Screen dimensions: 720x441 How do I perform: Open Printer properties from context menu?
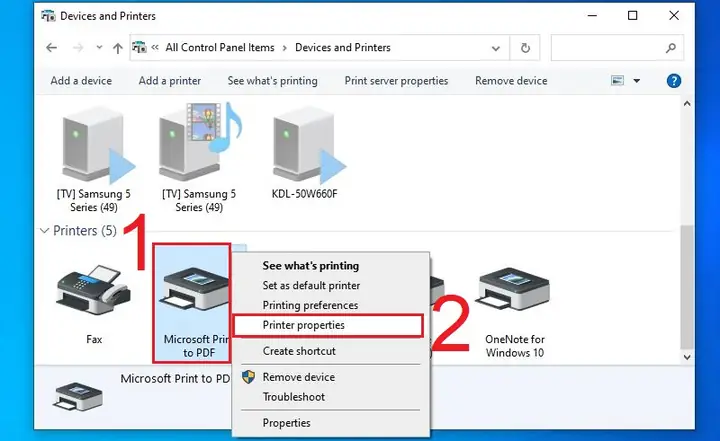click(327, 326)
